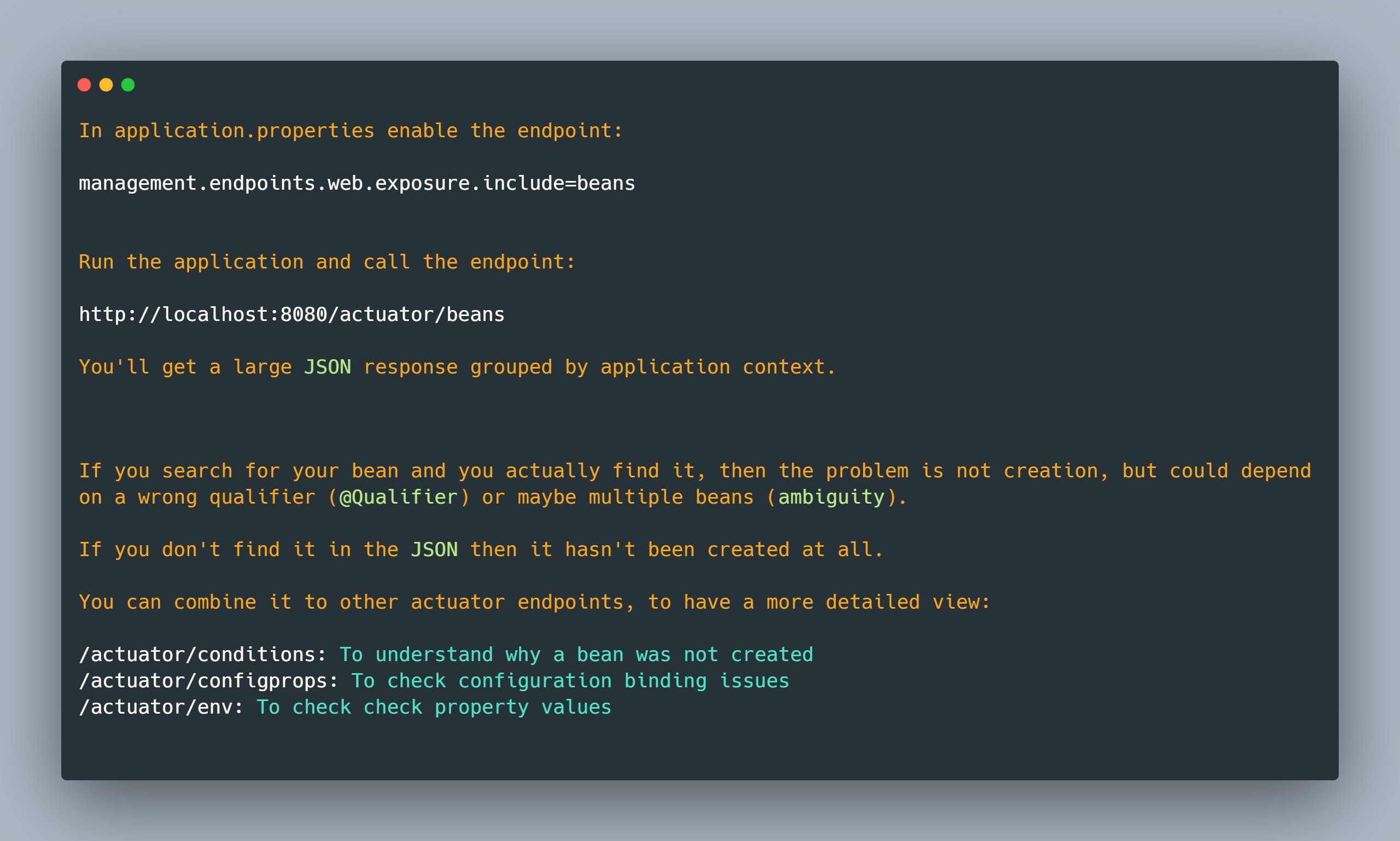Click the line 'In application.properties enable the endpoint:'
The image size is (1400, 841).
[351, 131]
